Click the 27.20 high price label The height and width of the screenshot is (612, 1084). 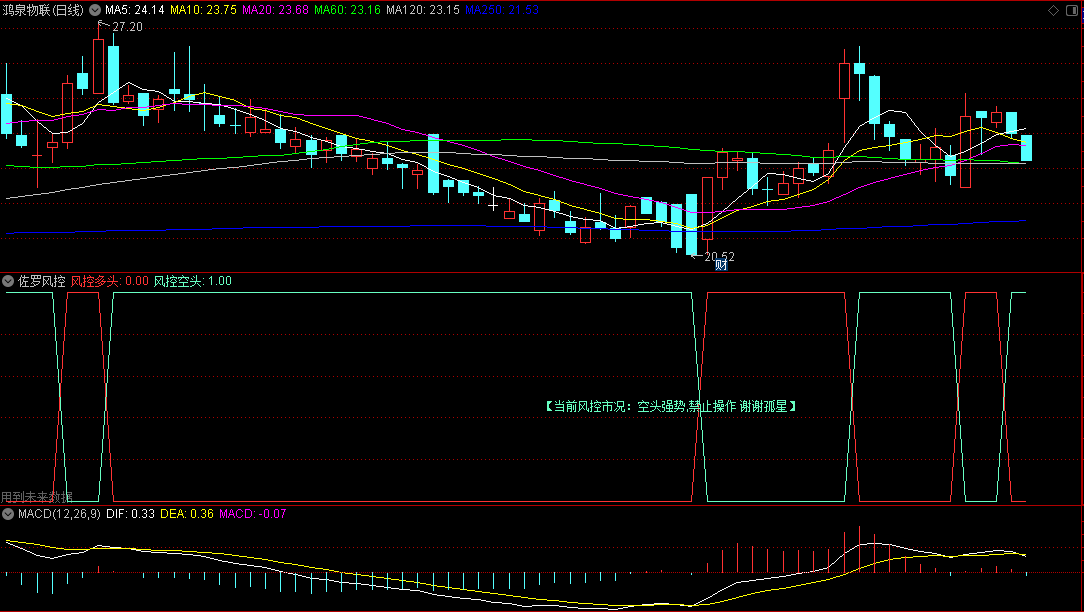coord(127,26)
